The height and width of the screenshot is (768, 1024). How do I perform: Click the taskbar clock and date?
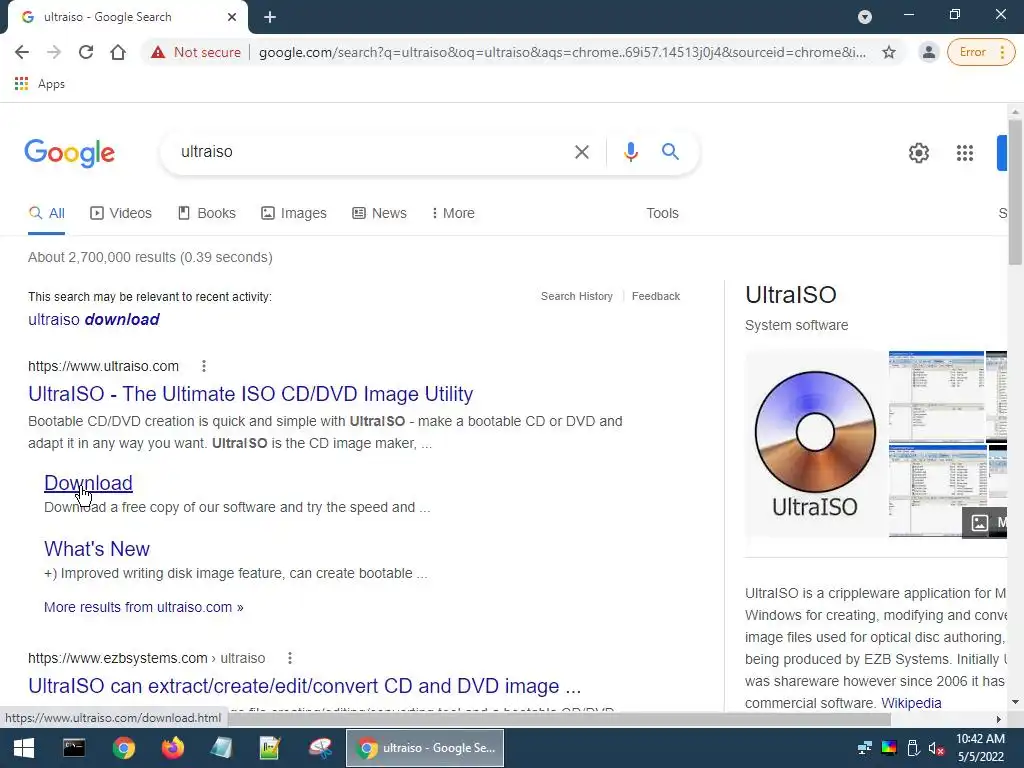980,748
